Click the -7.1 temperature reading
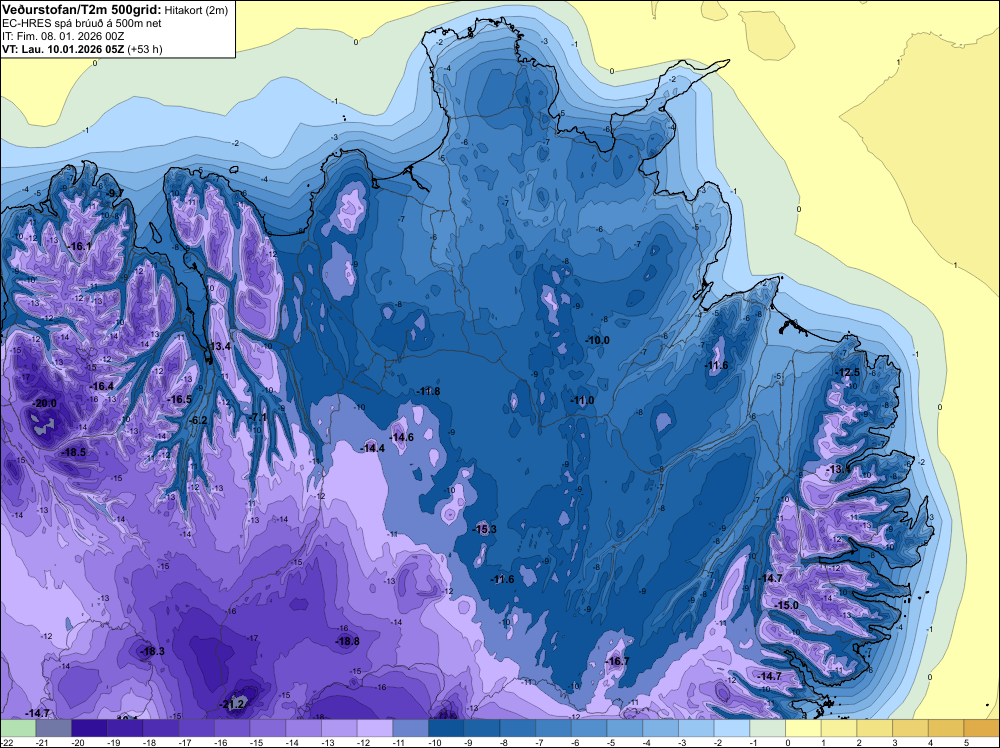Screen dimensions: 1000x748 click(258, 417)
